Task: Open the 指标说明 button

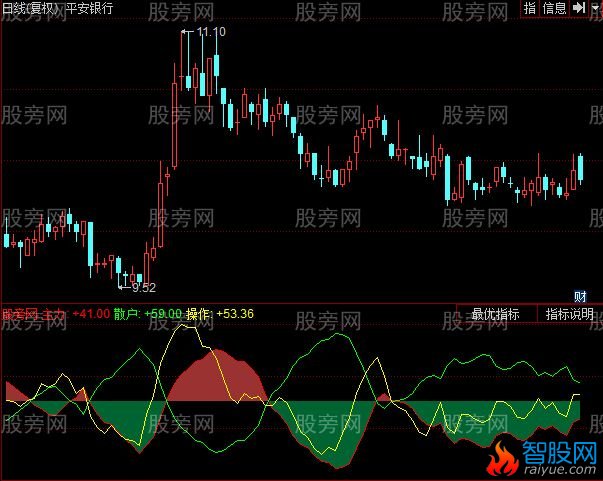Action: pyautogui.click(x=570, y=314)
